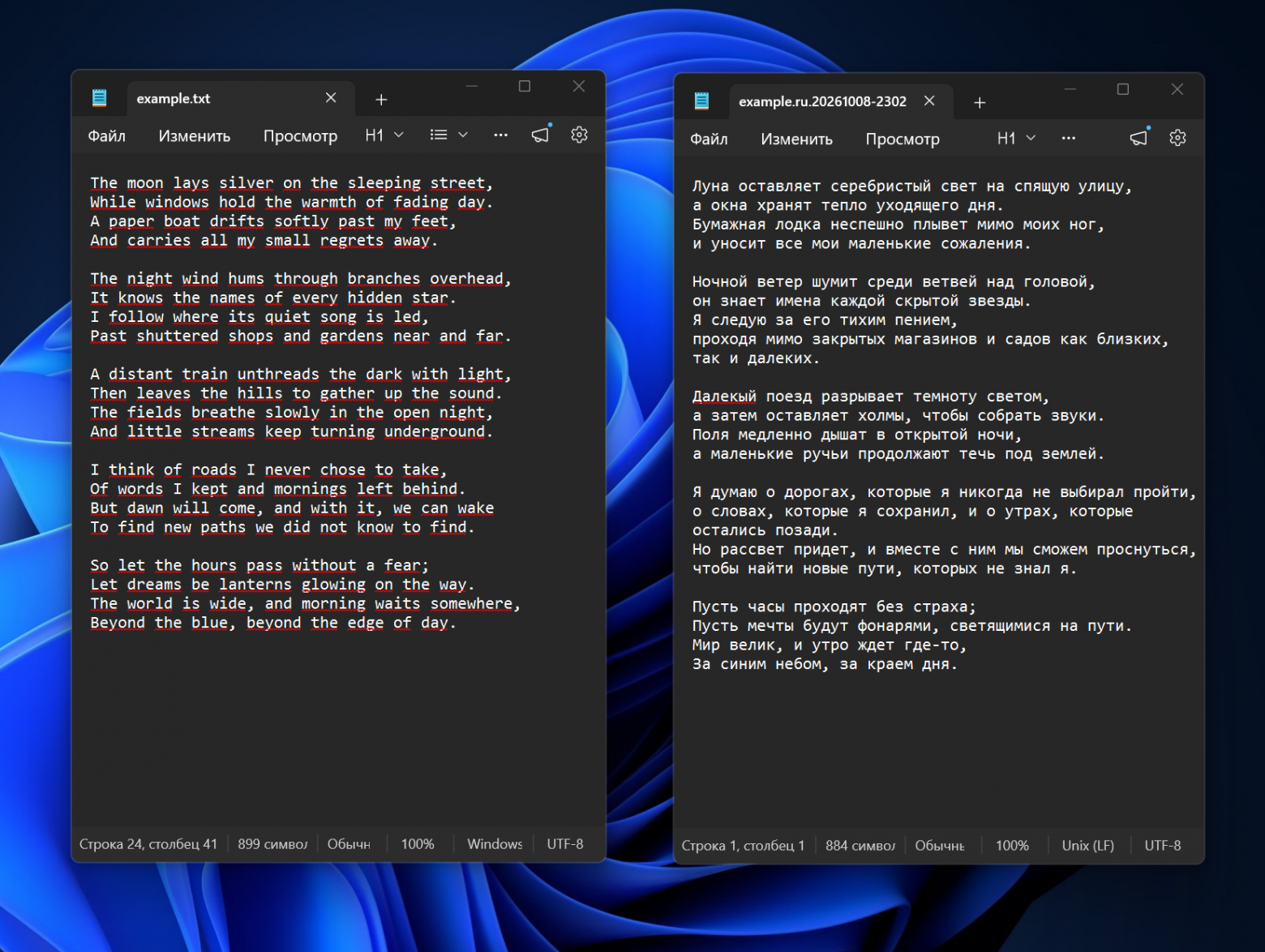Click UTF-8 encoding in example.ru status bar
This screenshot has height=952, width=1265.
(x=1163, y=846)
